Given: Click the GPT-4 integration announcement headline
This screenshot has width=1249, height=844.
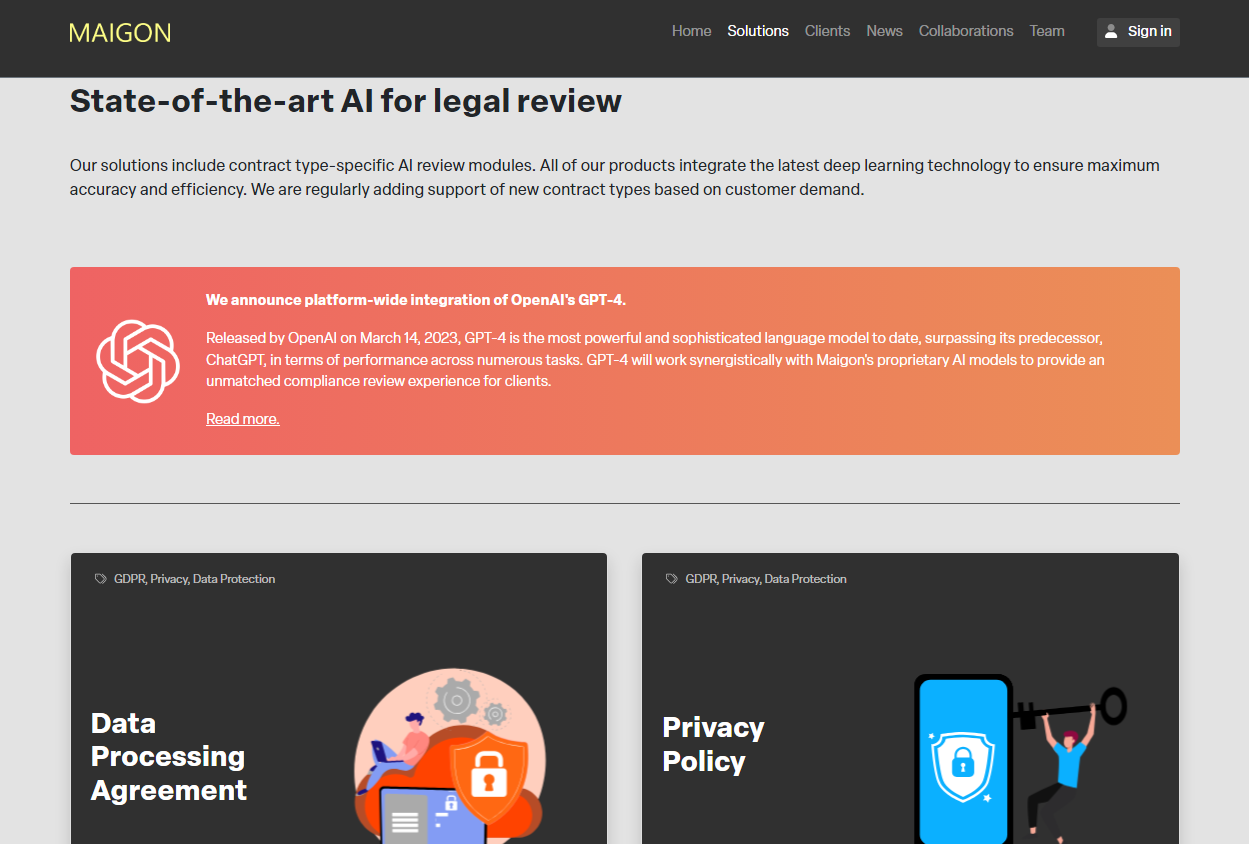Looking at the screenshot, I should pos(415,300).
